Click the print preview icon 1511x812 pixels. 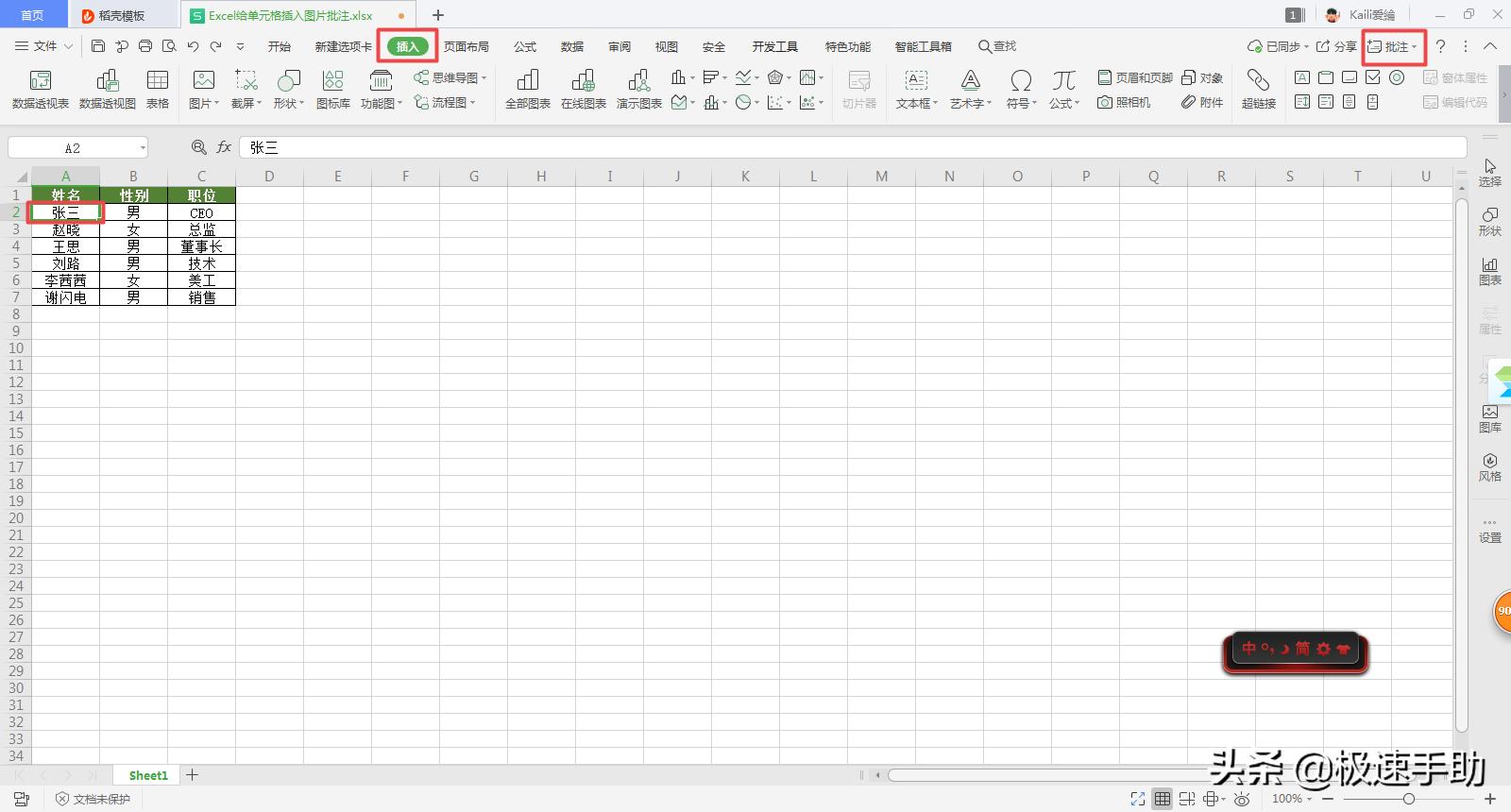point(169,46)
